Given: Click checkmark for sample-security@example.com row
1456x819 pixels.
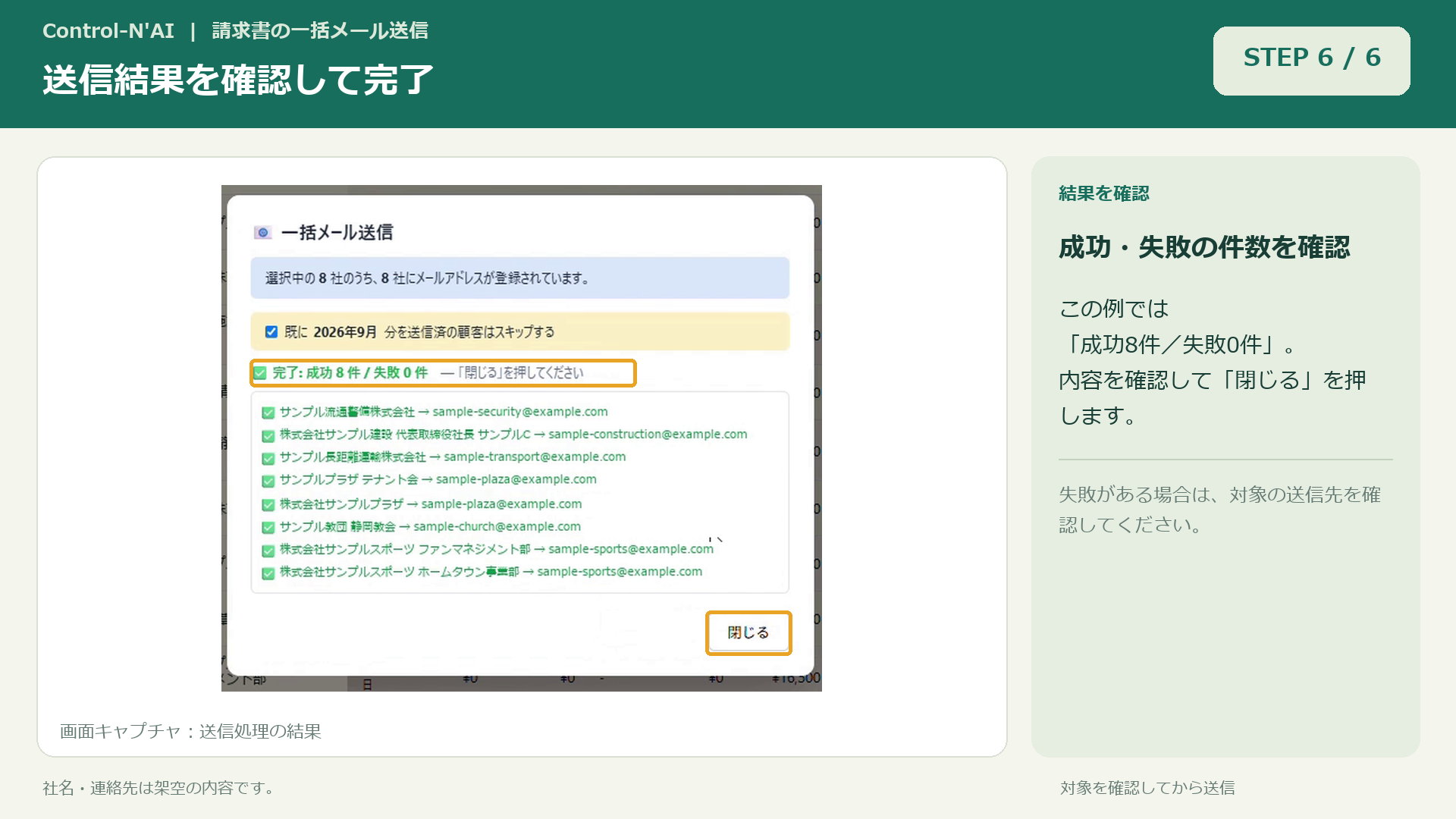Looking at the screenshot, I should [268, 413].
